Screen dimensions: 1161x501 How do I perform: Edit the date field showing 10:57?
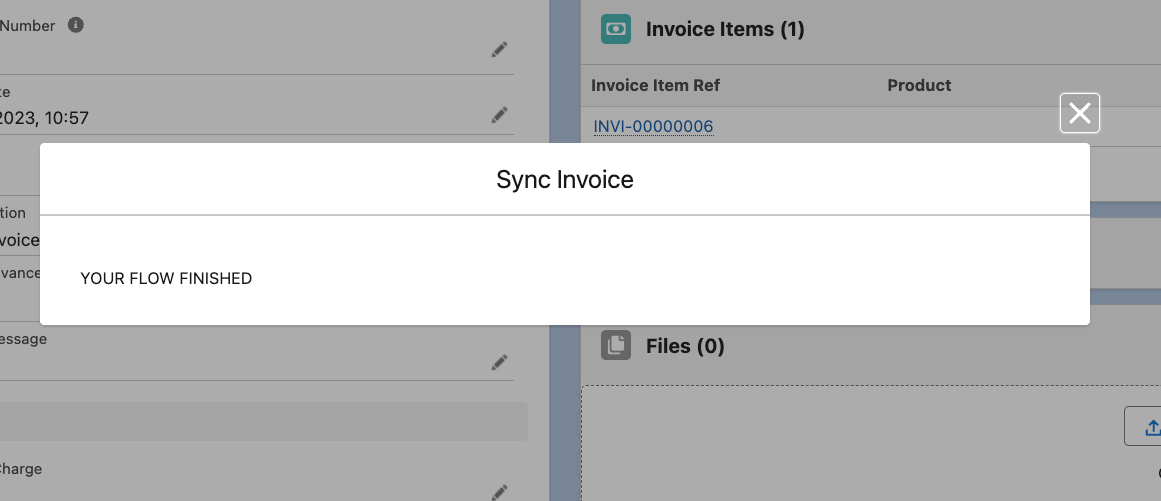tap(500, 115)
